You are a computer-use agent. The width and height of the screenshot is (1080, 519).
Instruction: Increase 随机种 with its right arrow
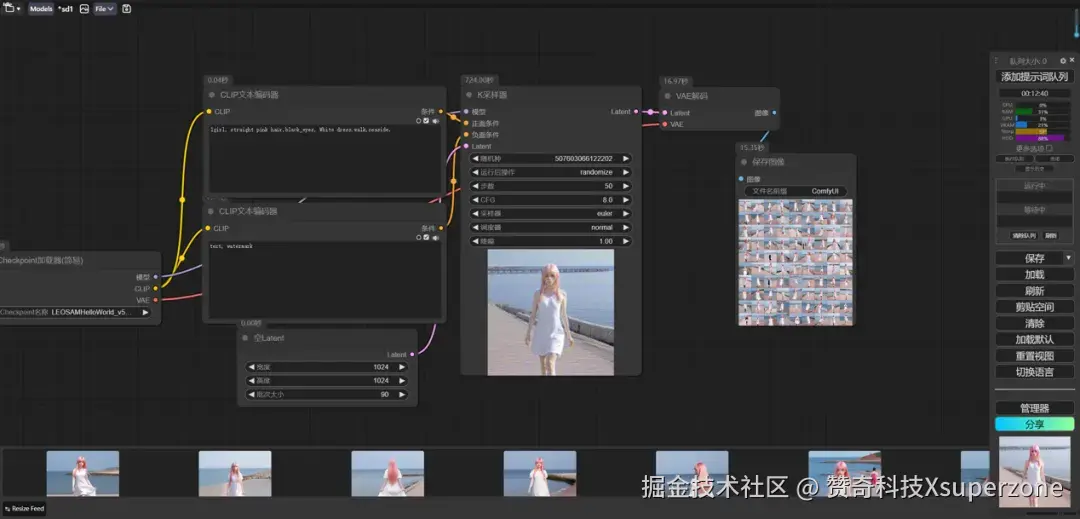pyautogui.click(x=625, y=159)
